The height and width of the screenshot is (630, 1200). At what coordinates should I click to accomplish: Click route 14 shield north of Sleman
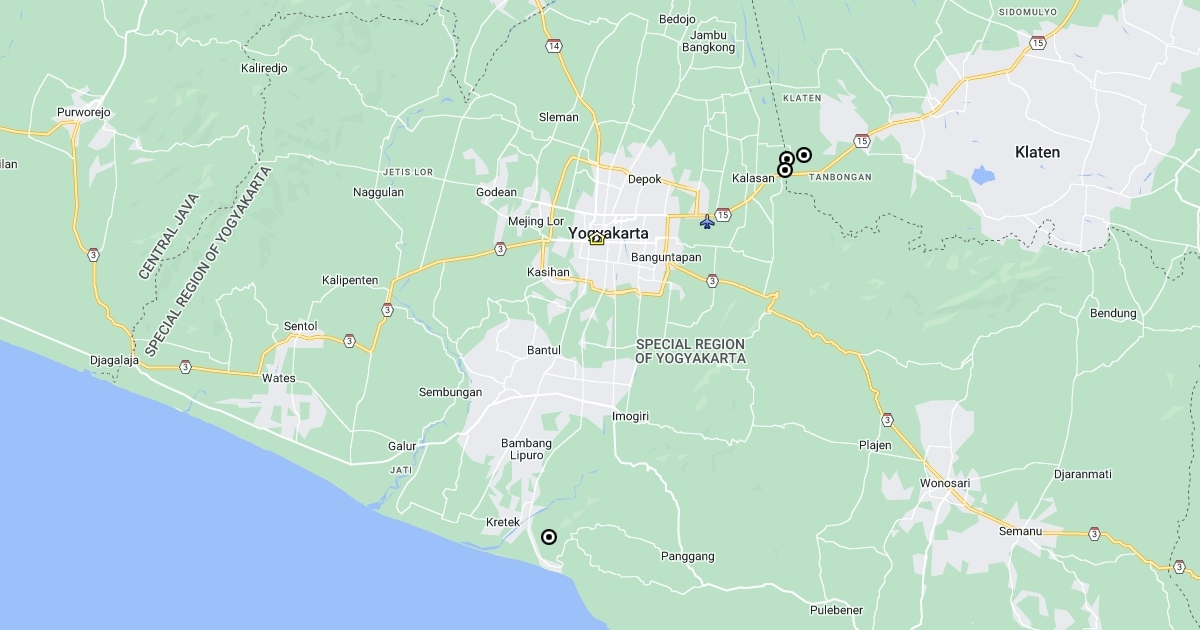point(553,46)
